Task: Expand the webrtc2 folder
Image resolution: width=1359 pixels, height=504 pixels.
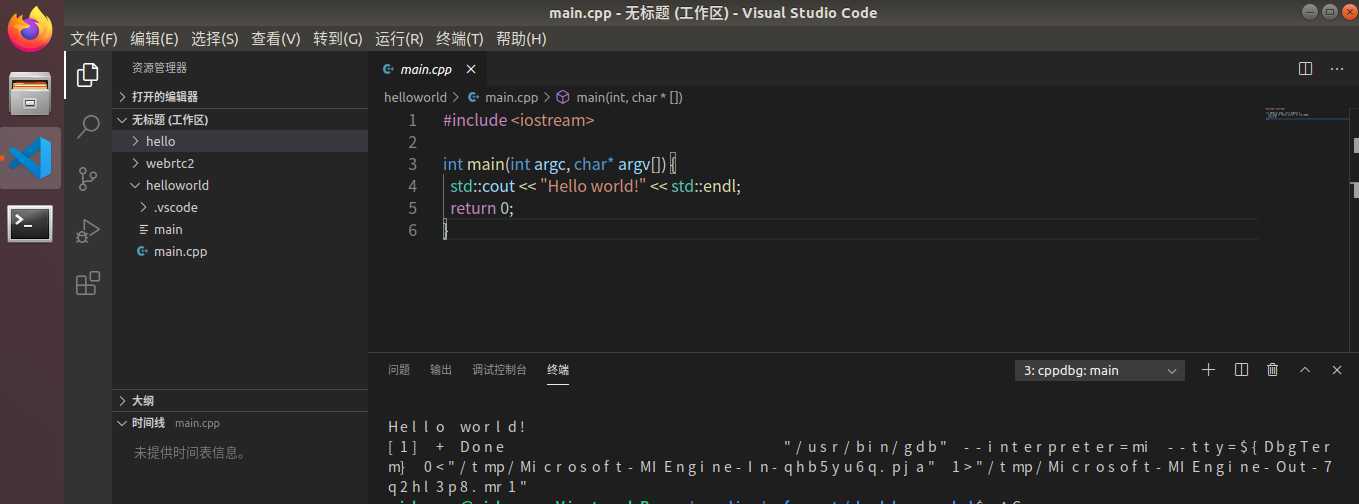Action: (240, 163)
